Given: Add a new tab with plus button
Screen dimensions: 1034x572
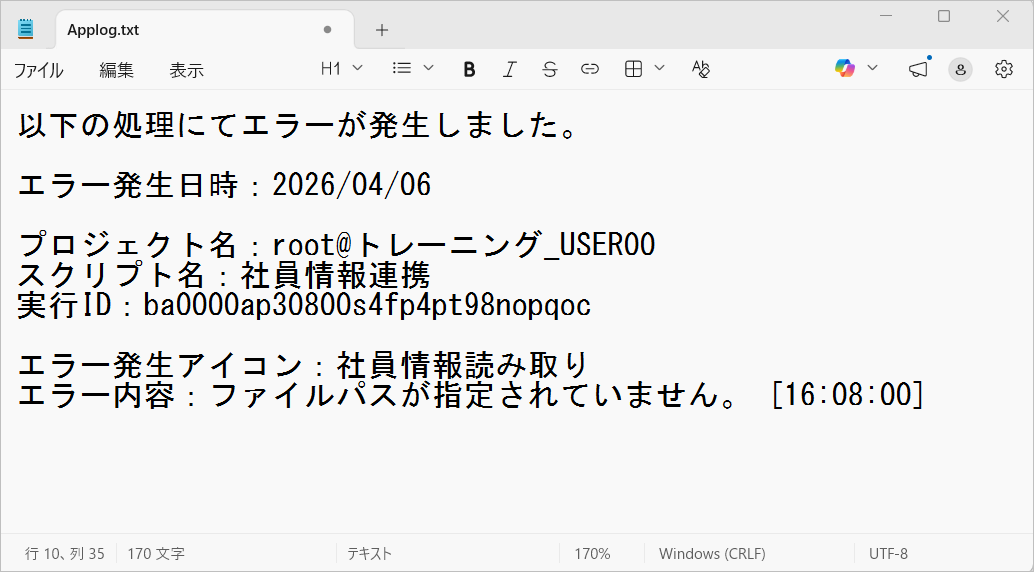Looking at the screenshot, I should (x=382, y=30).
